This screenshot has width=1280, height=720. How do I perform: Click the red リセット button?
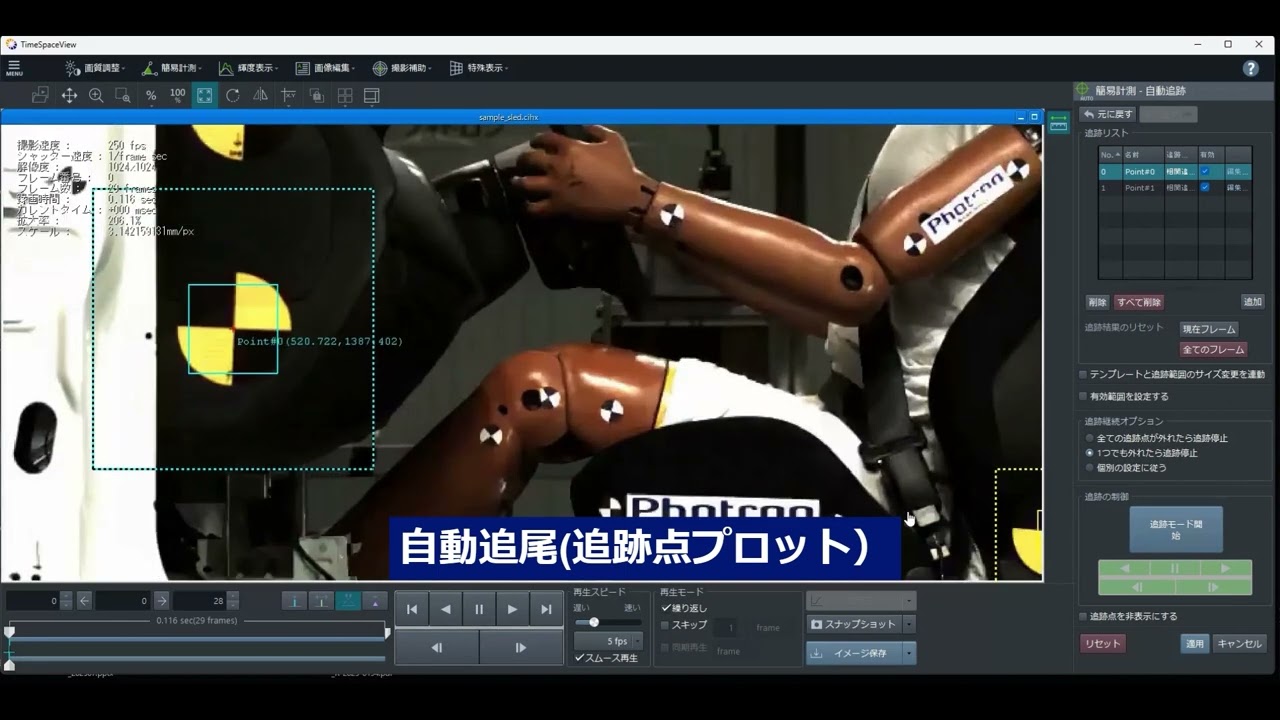coord(1102,644)
